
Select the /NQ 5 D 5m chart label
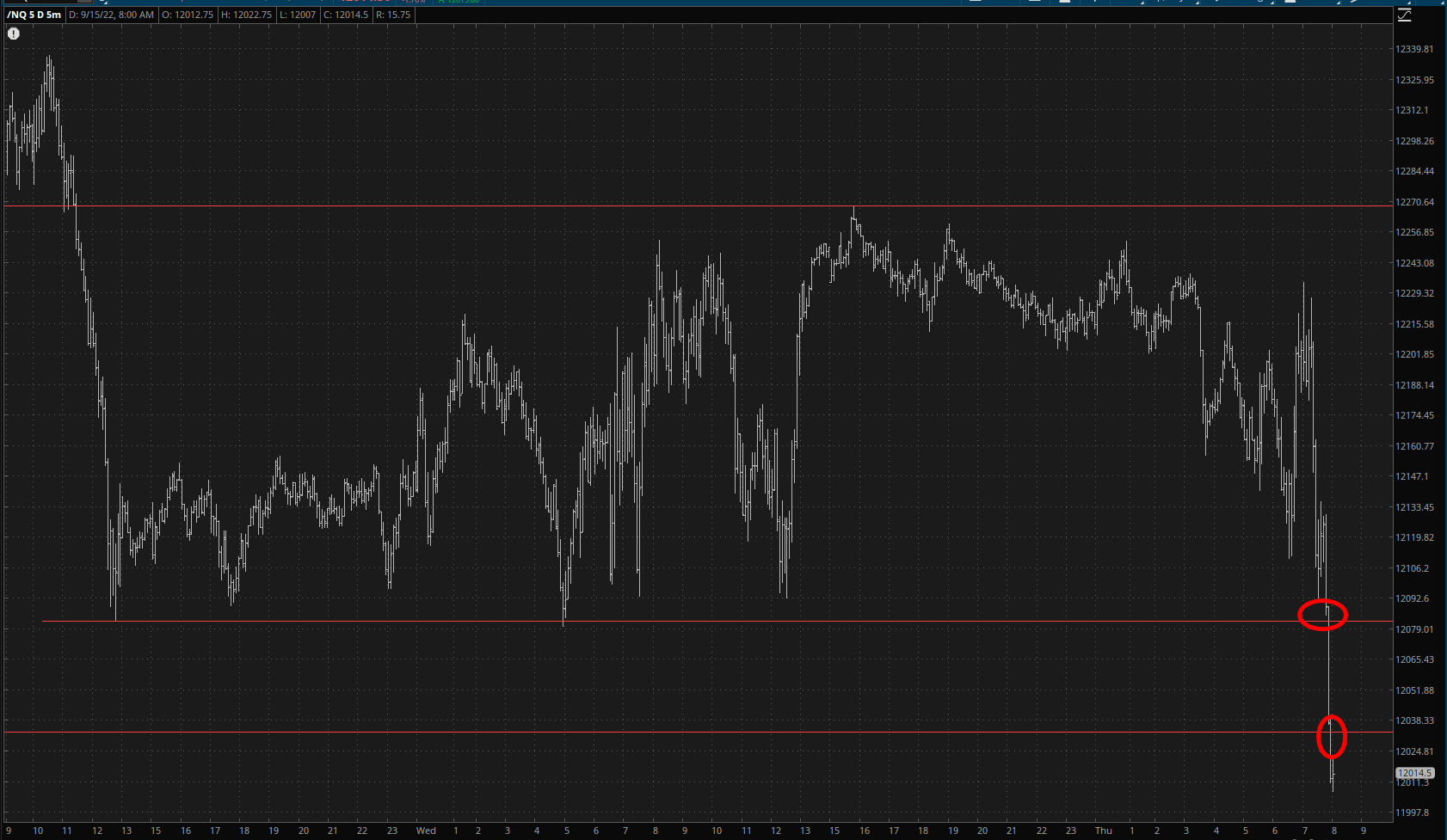[x=34, y=15]
